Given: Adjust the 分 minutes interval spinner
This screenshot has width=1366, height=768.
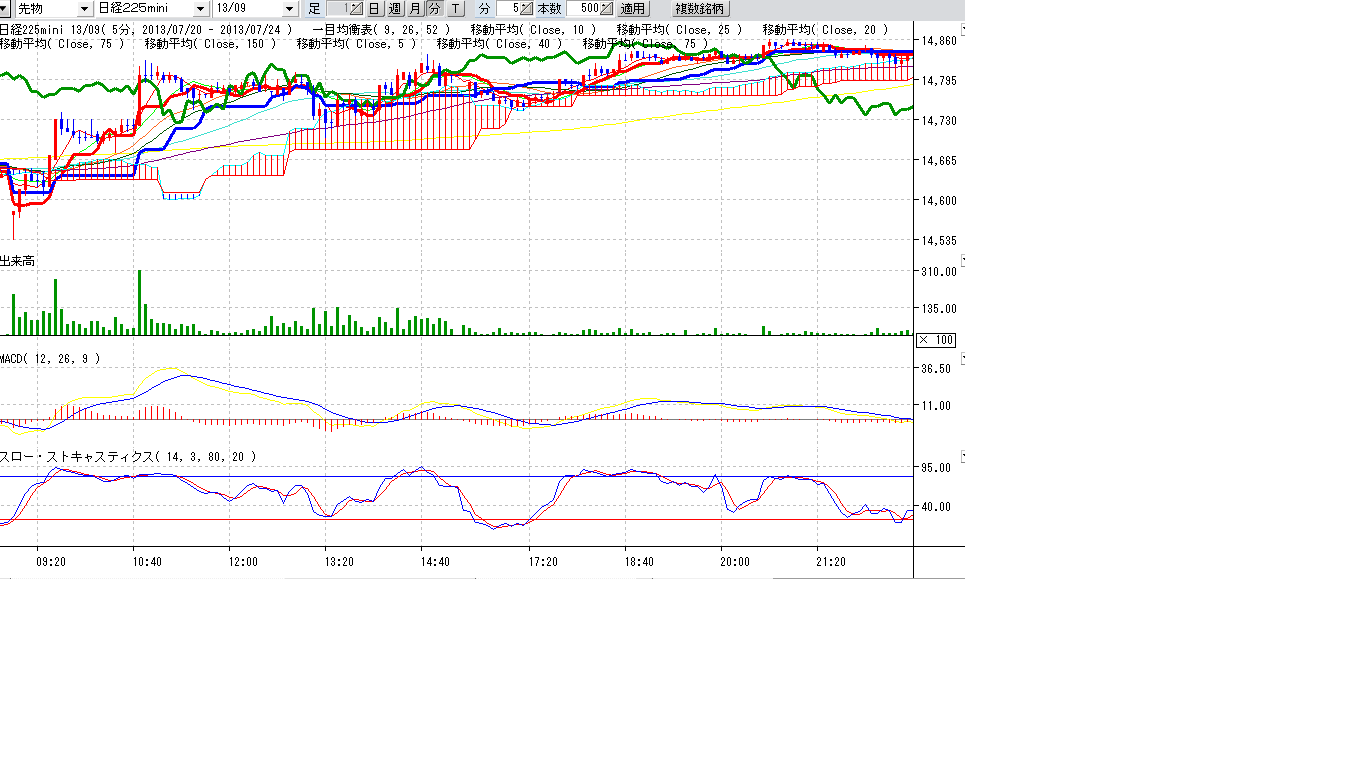Looking at the screenshot, I should pos(524,9).
